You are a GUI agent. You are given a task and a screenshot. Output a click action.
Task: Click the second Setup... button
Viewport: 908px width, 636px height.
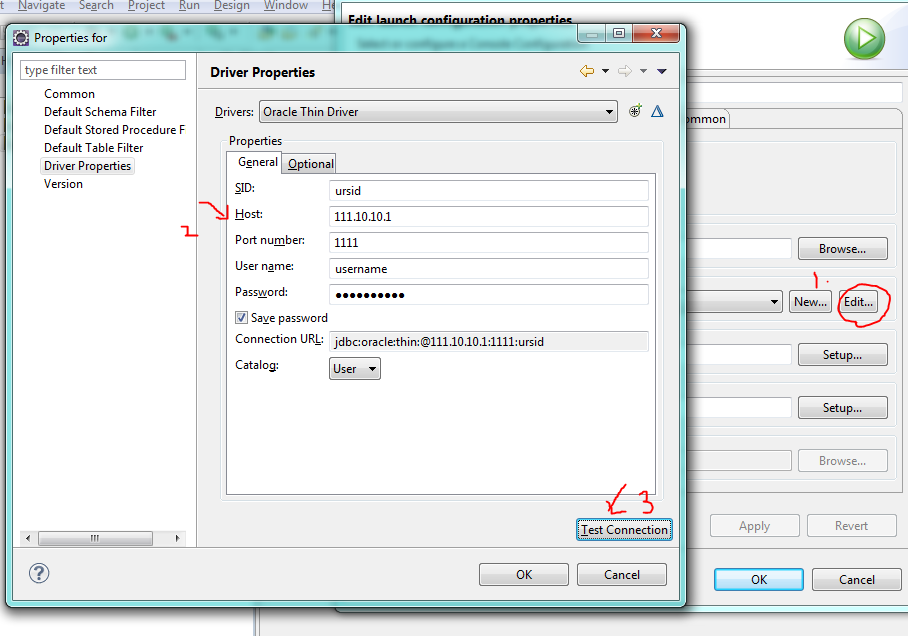click(x=843, y=408)
